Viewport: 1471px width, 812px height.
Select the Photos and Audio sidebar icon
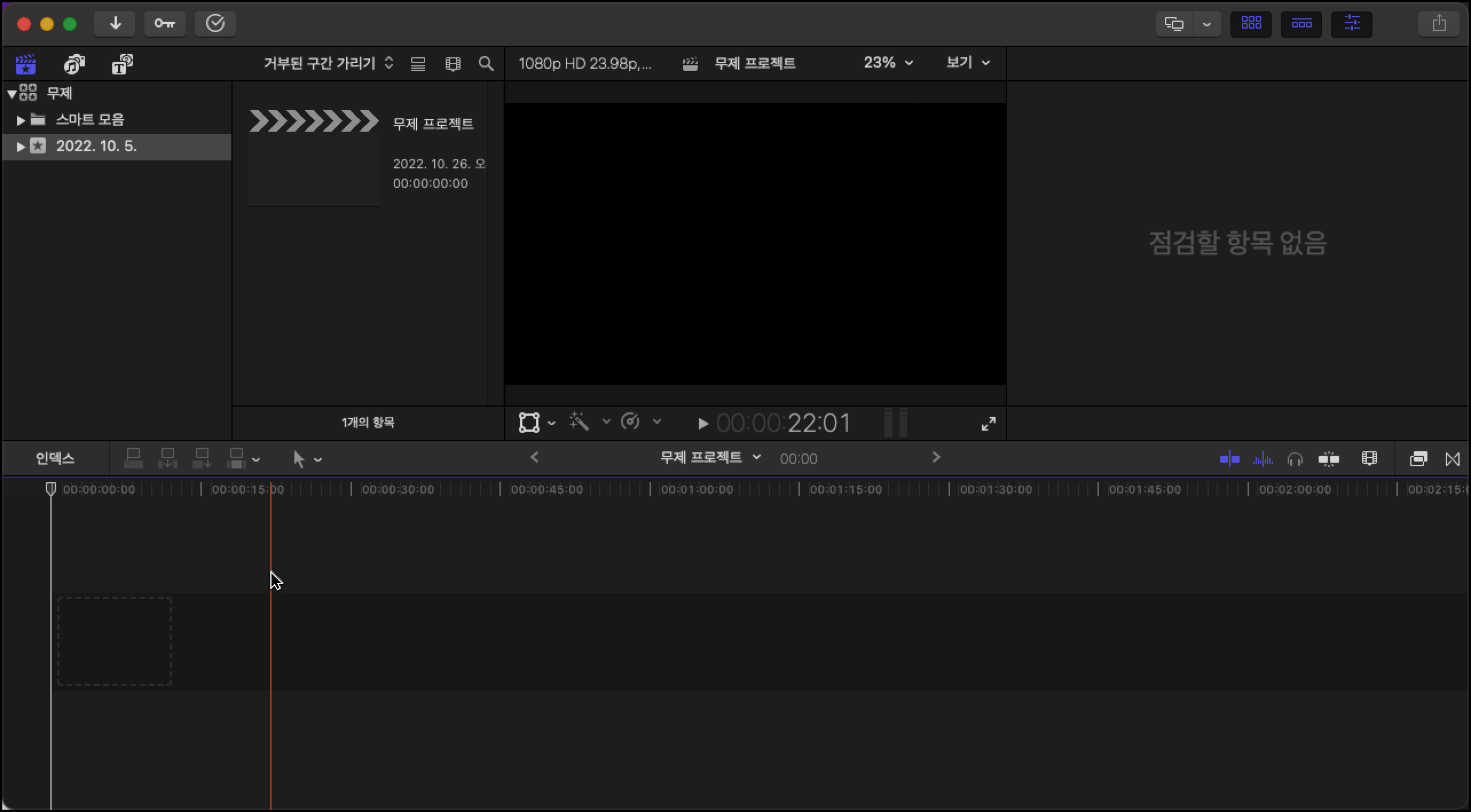74,64
